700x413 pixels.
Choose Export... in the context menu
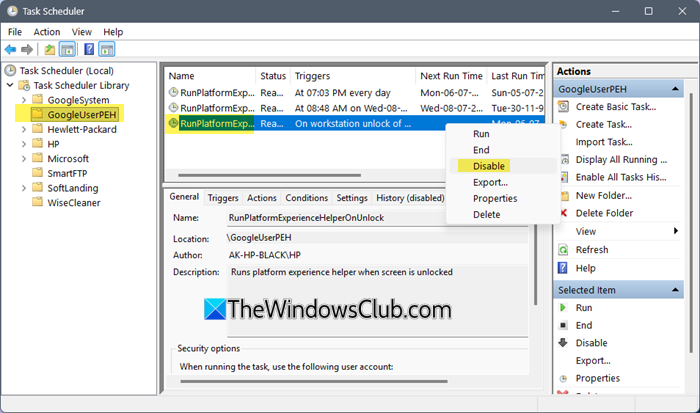coord(503,182)
